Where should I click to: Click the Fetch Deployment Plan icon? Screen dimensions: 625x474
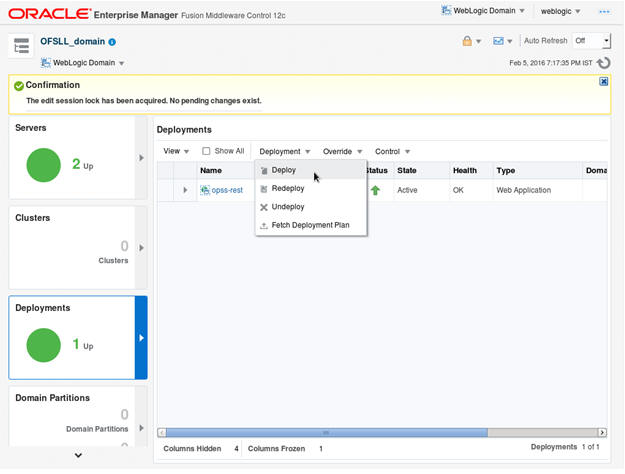tap(264, 226)
